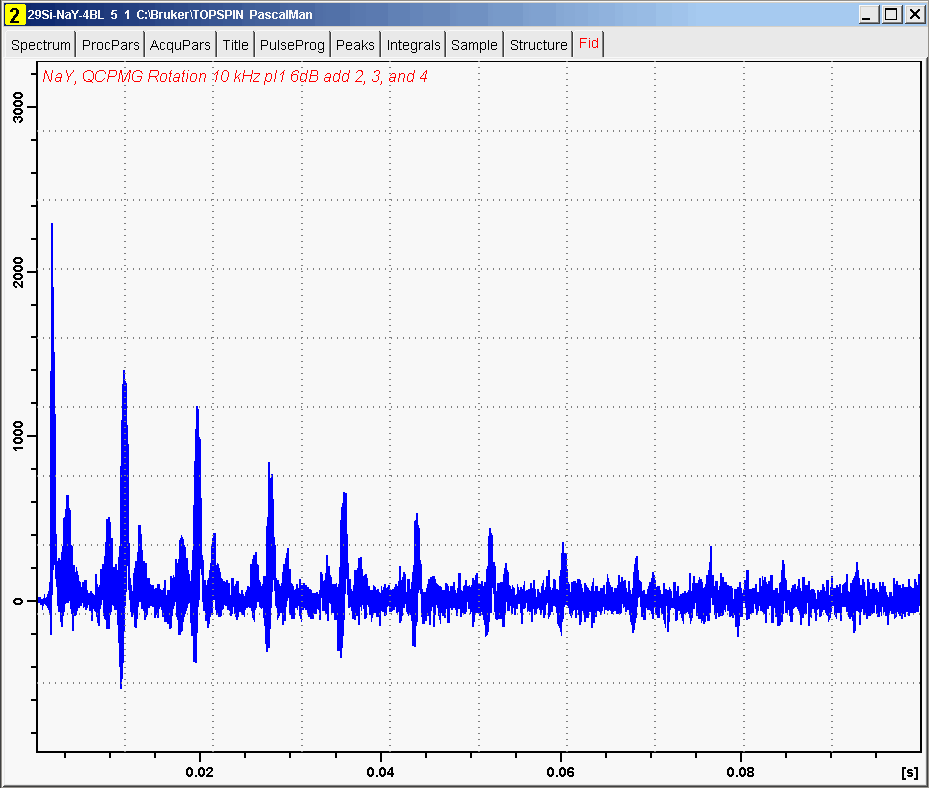Show the PulseProg tab
This screenshot has height=788, width=929.
point(293,45)
